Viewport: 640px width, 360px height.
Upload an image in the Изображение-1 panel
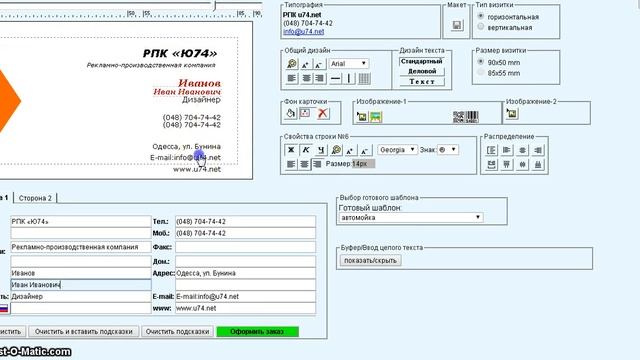(x=362, y=117)
